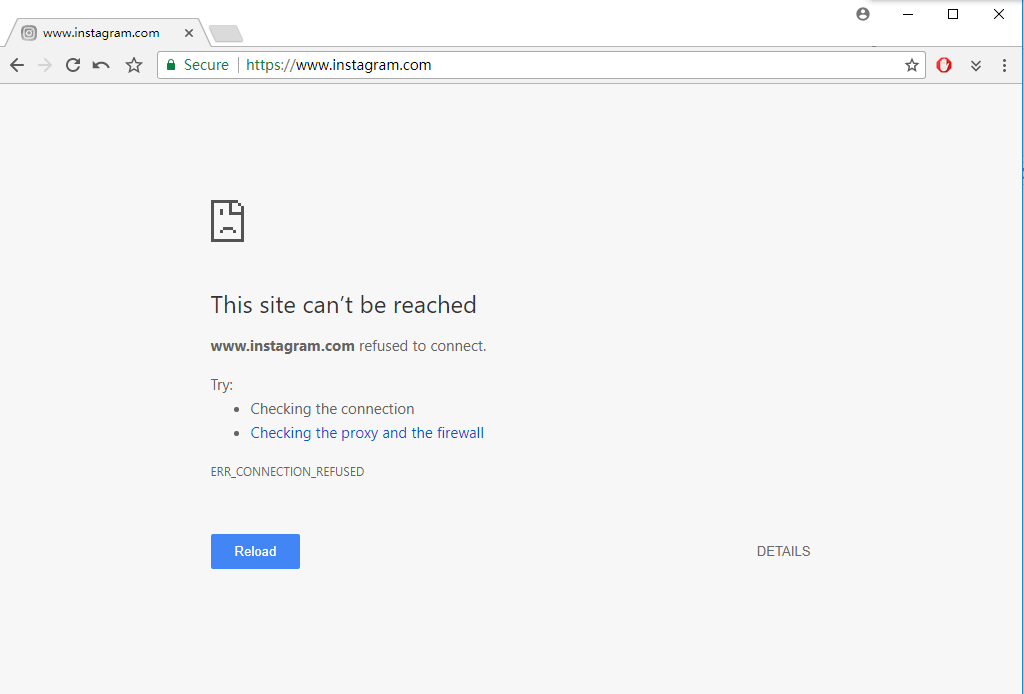Screen dimensions: 1024x694
Task: Close the www.instagram.com tab
Action: pyautogui.click(x=189, y=33)
